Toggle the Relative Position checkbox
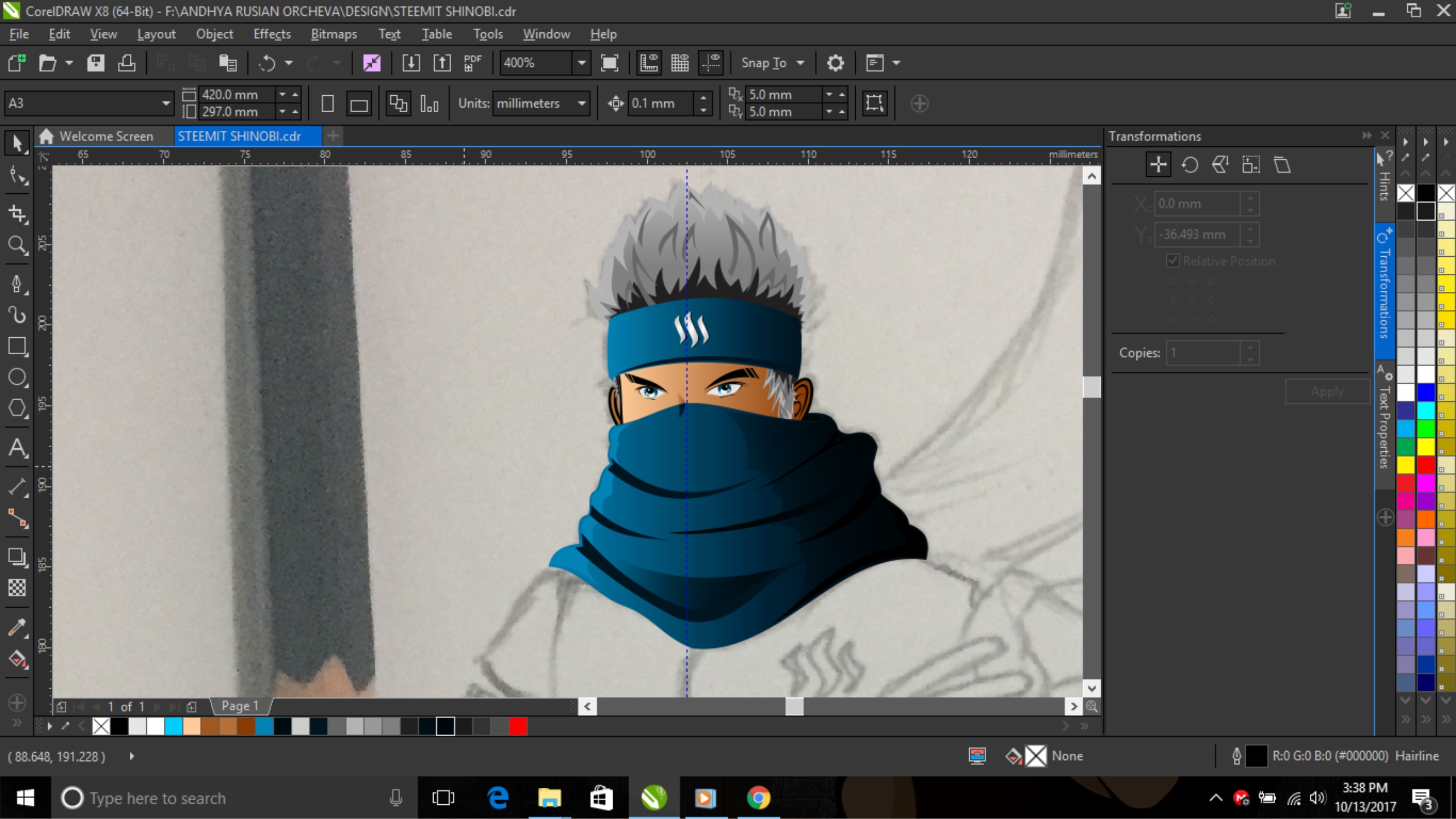The image size is (1456, 819). pos(1173,261)
